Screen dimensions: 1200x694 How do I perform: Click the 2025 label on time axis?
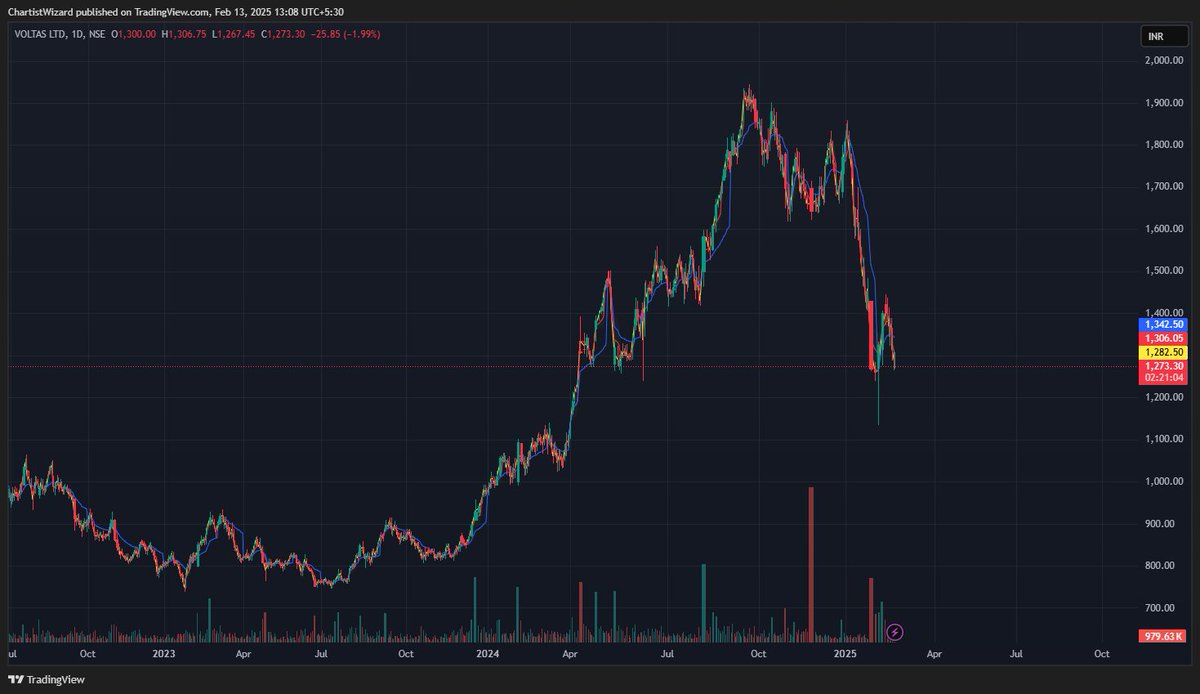[x=846, y=655]
